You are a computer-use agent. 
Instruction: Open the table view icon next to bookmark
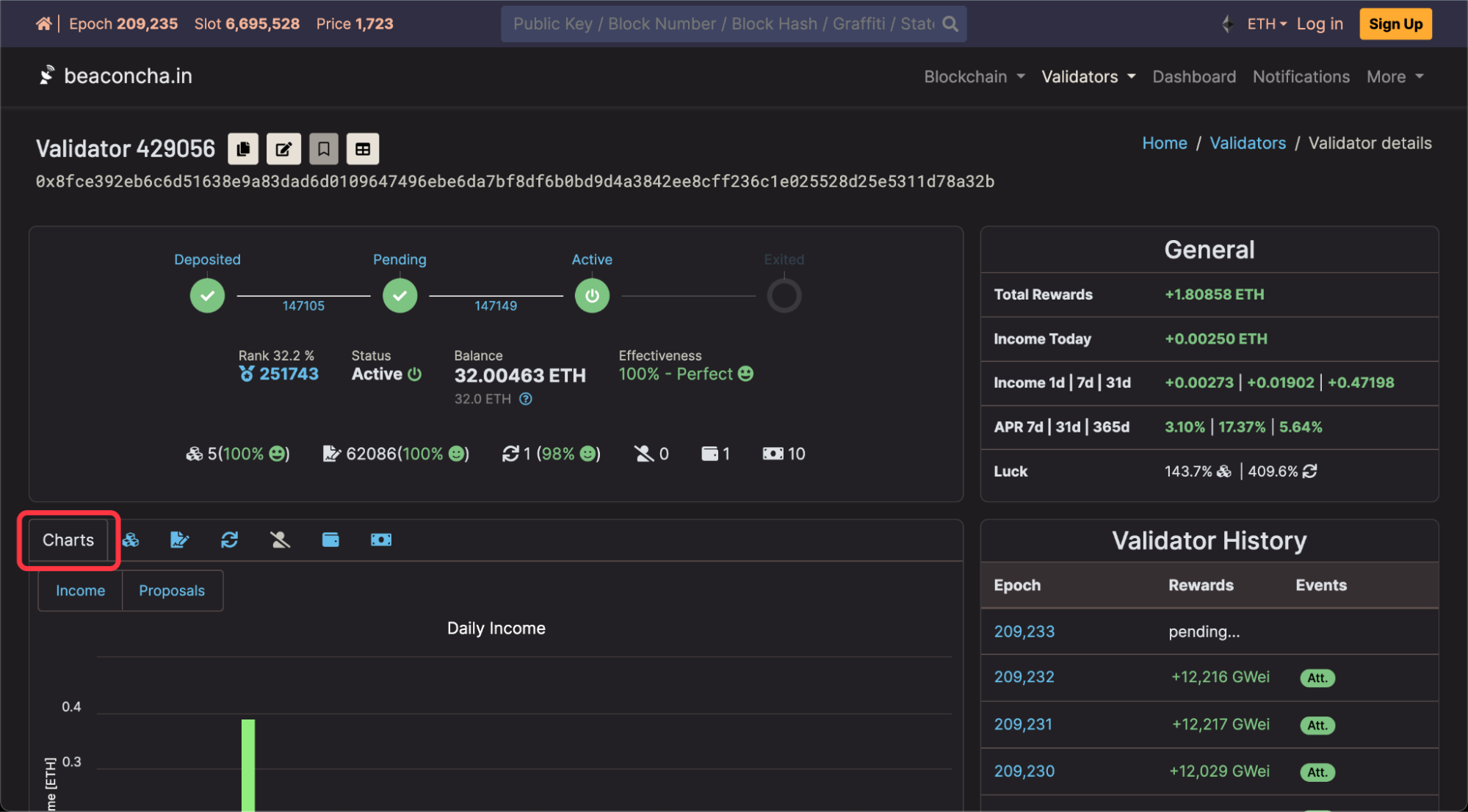[363, 148]
